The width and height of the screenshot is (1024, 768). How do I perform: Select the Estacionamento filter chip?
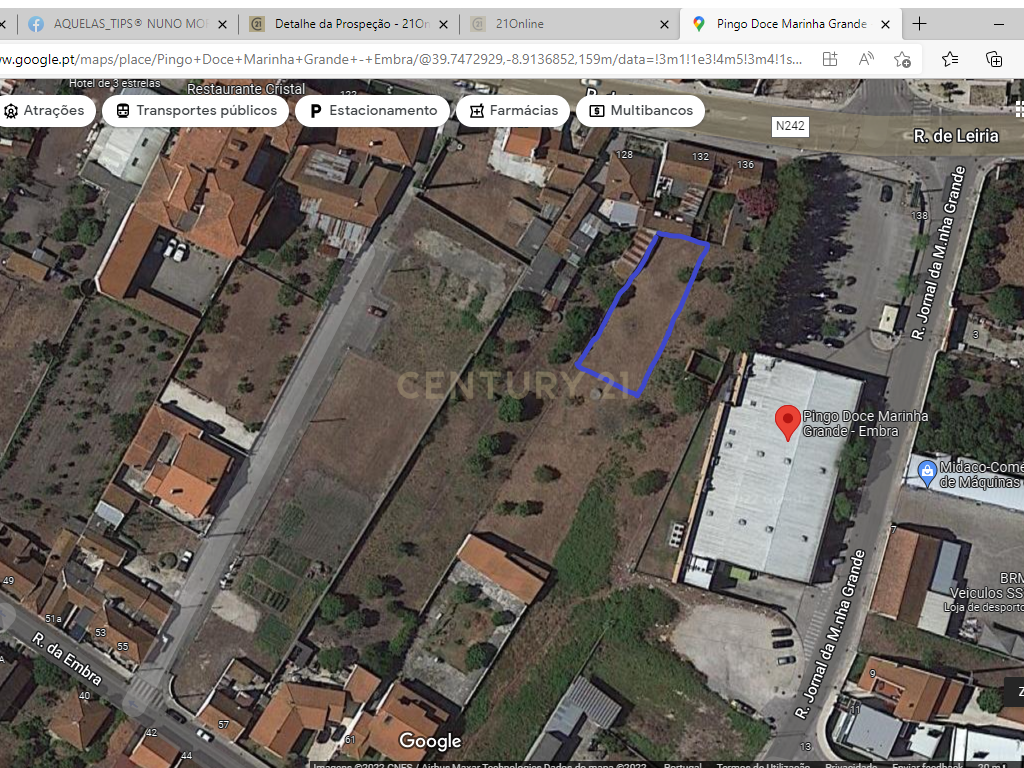(x=372, y=110)
